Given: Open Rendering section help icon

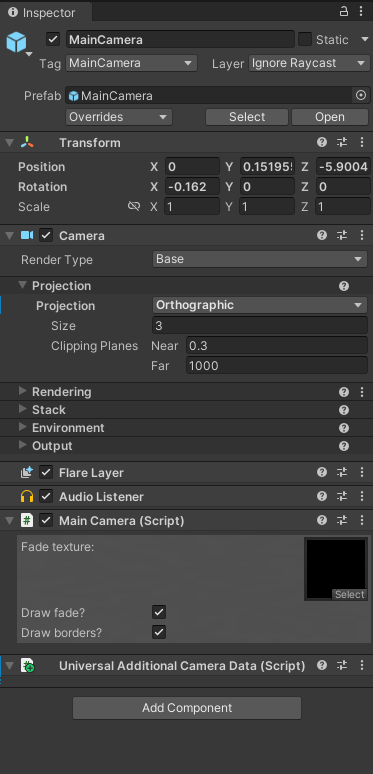Looking at the screenshot, I should click(x=344, y=392).
